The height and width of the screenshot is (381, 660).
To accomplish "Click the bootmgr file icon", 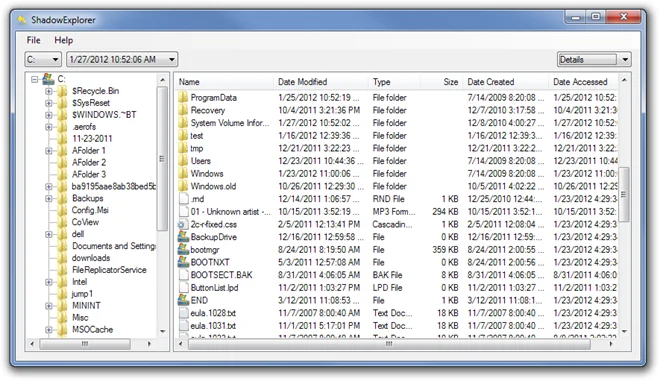I will pyautogui.click(x=183, y=249).
